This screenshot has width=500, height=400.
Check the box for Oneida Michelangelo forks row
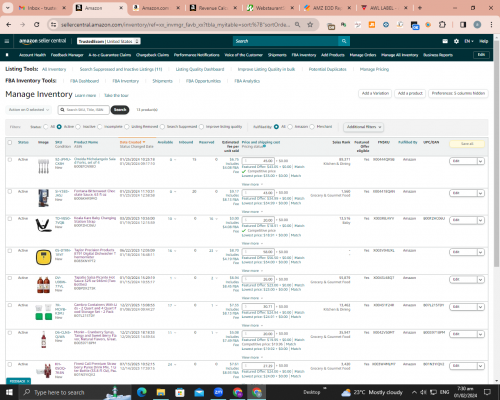tap(10, 160)
